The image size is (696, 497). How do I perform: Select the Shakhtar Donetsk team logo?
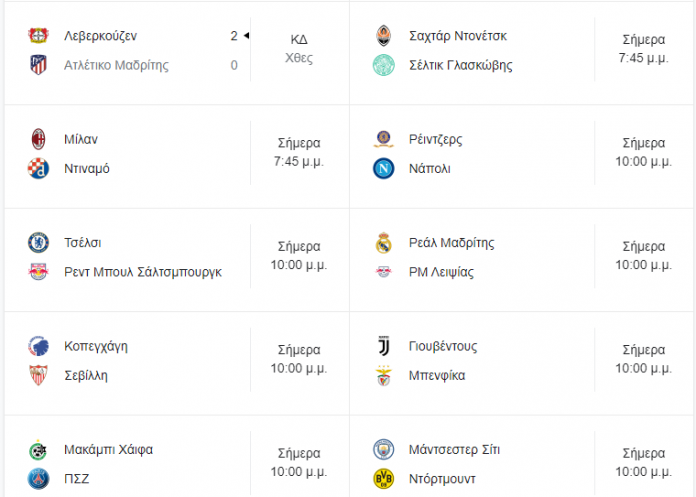[384, 36]
